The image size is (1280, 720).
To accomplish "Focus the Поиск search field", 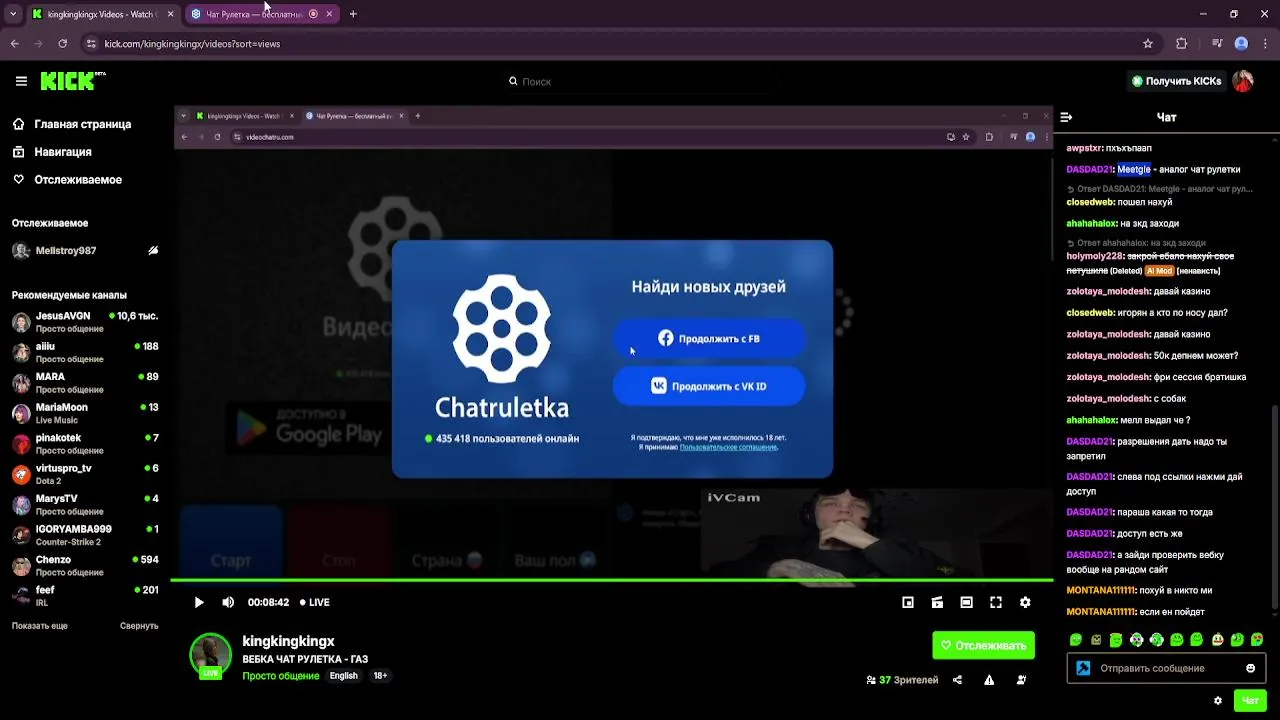I will coord(640,81).
